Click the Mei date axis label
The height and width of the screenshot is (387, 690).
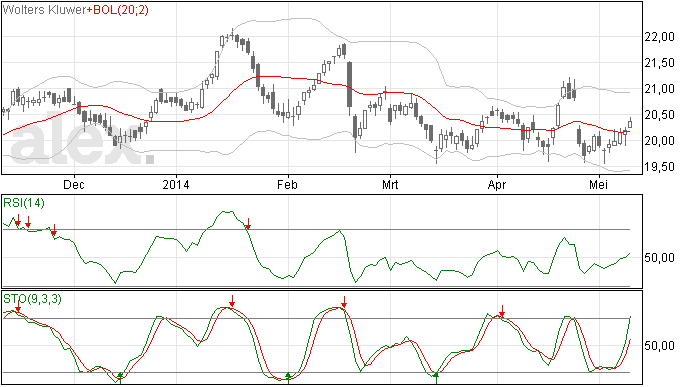click(x=598, y=184)
